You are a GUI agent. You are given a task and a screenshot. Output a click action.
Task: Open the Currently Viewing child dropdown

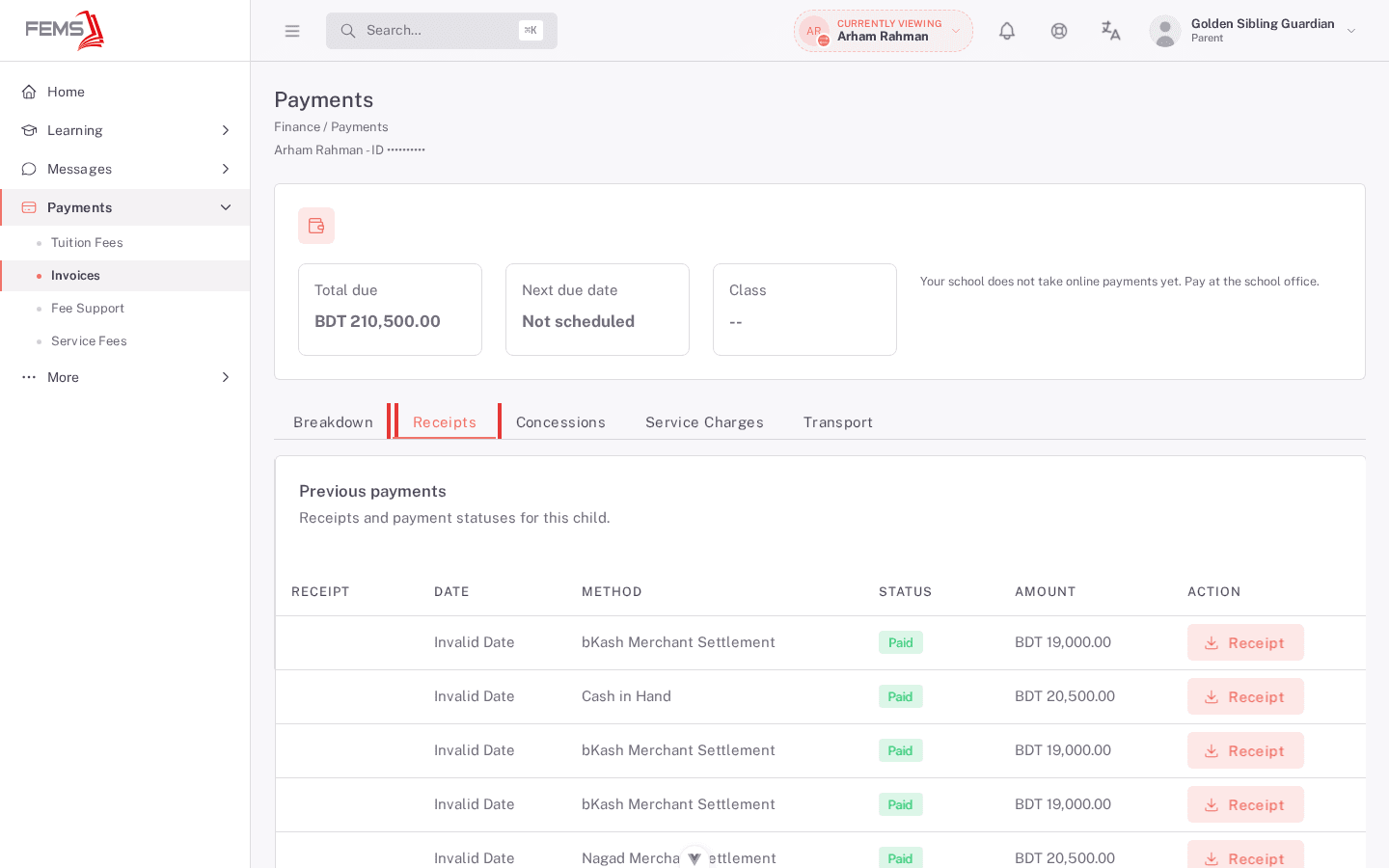[884, 31]
